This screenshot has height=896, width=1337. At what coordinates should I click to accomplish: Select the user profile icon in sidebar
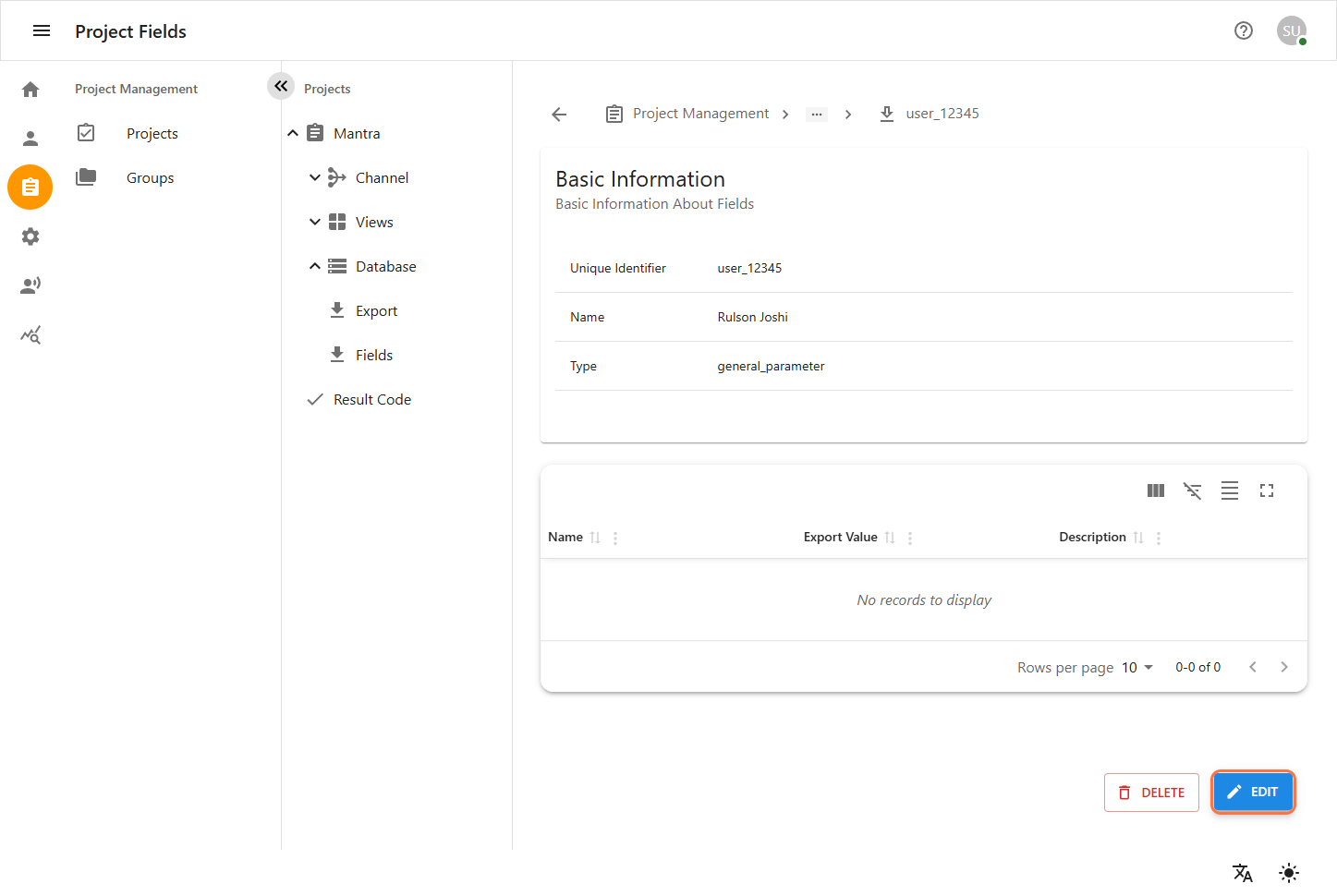[30, 138]
